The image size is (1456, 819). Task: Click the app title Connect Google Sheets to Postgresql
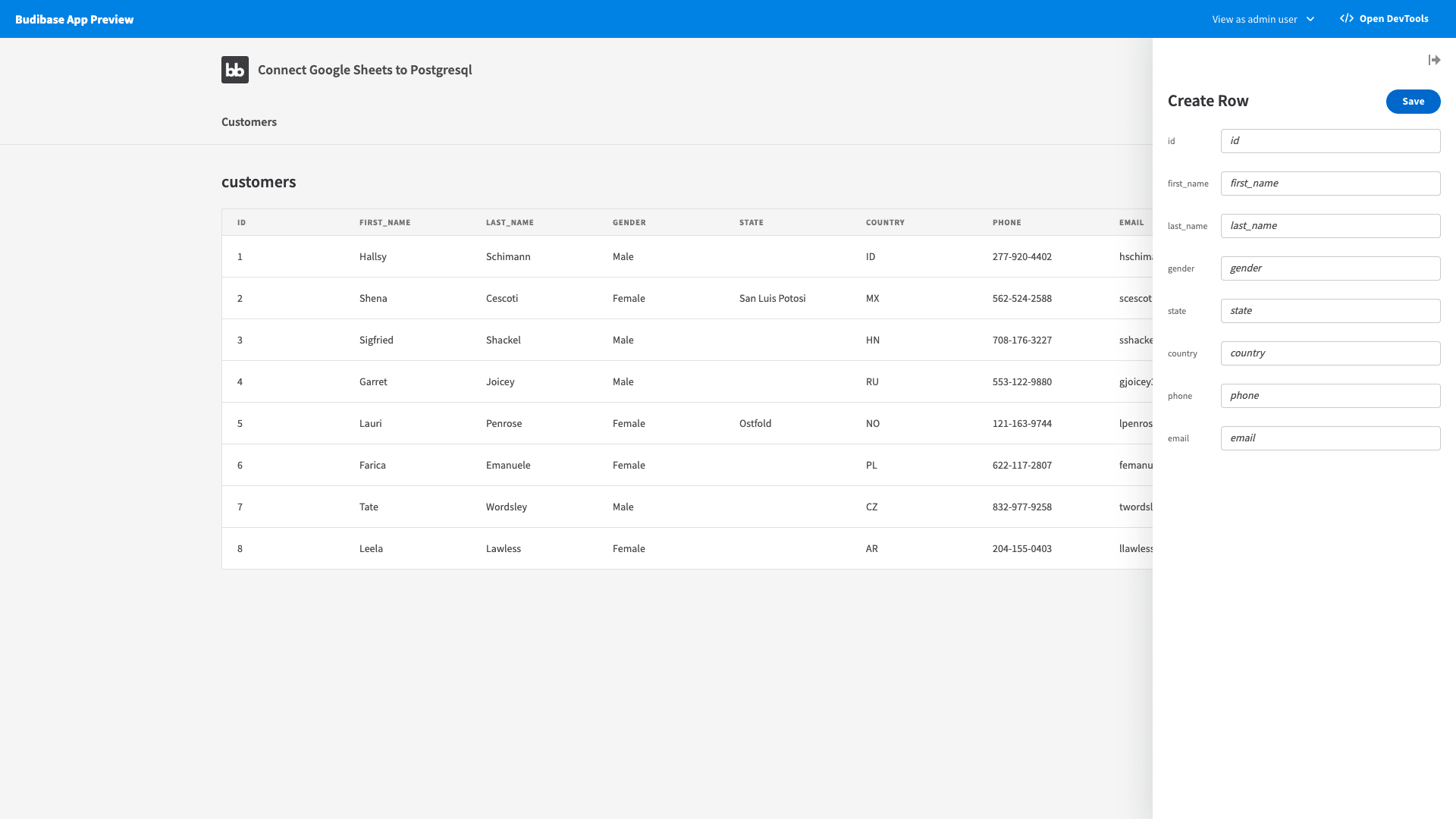(x=365, y=70)
